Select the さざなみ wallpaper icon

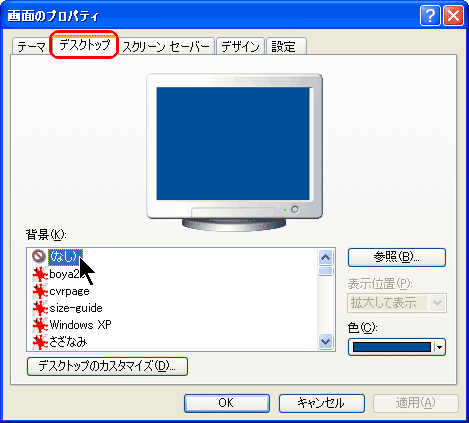[x=40, y=342]
